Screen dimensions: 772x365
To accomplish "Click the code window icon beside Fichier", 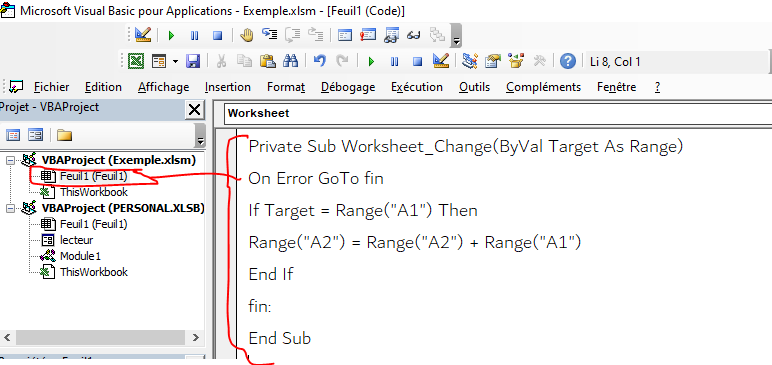I will [16, 86].
